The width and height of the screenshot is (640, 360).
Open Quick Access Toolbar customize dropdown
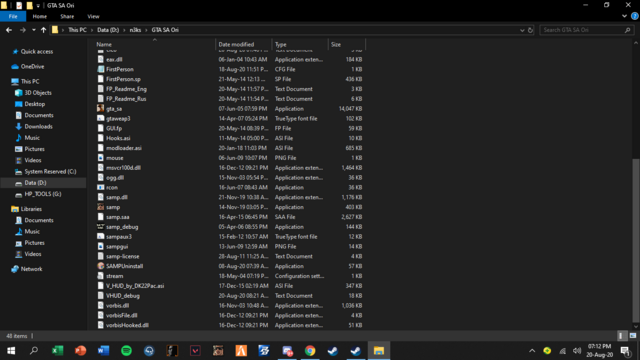point(38,5)
